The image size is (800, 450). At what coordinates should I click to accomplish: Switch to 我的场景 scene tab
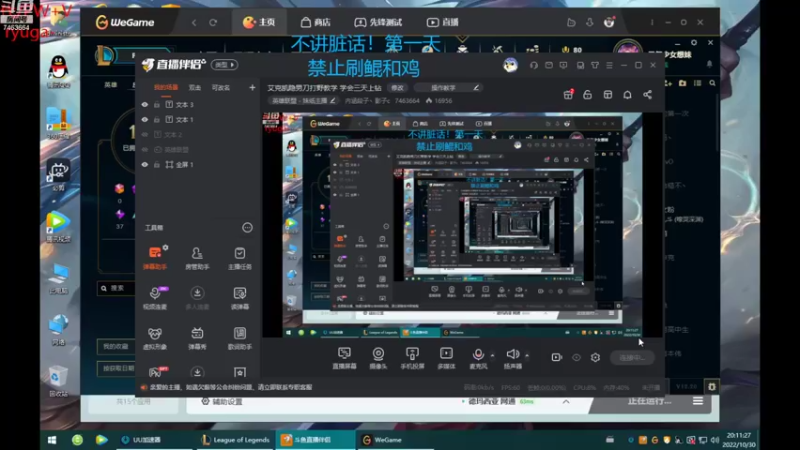pos(166,87)
